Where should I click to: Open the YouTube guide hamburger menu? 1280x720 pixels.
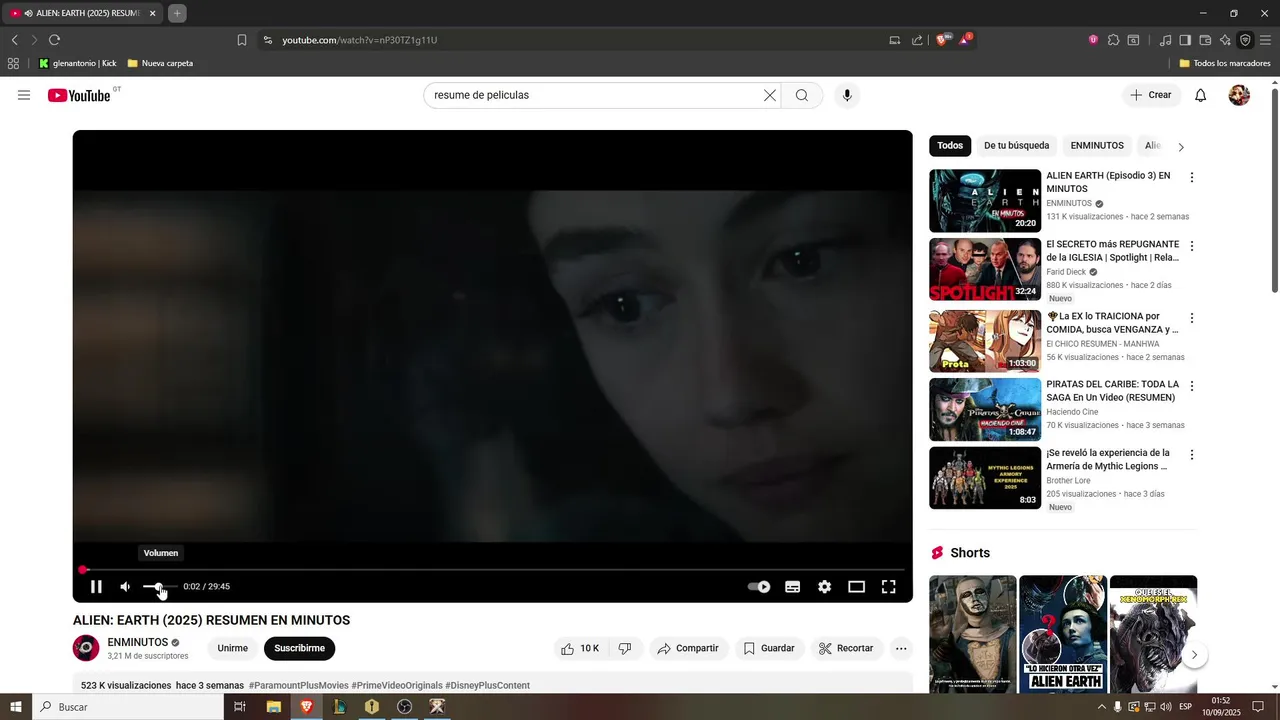click(24, 95)
